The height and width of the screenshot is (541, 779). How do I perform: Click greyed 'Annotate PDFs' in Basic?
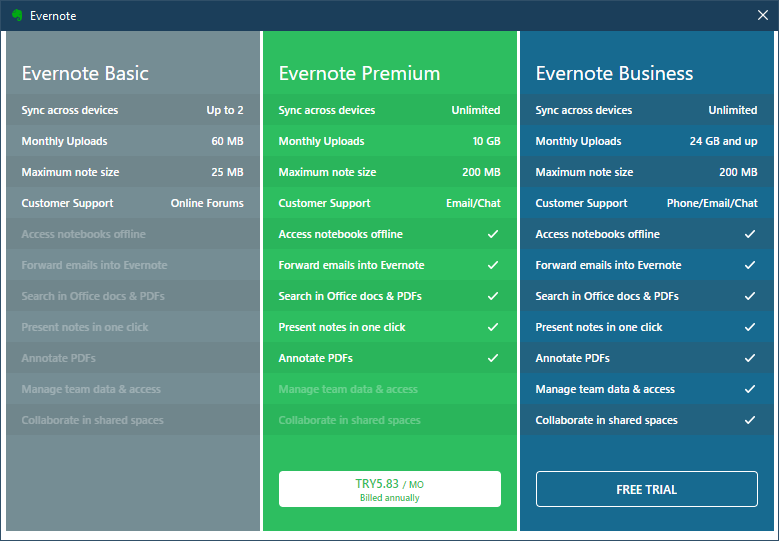pos(59,358)
